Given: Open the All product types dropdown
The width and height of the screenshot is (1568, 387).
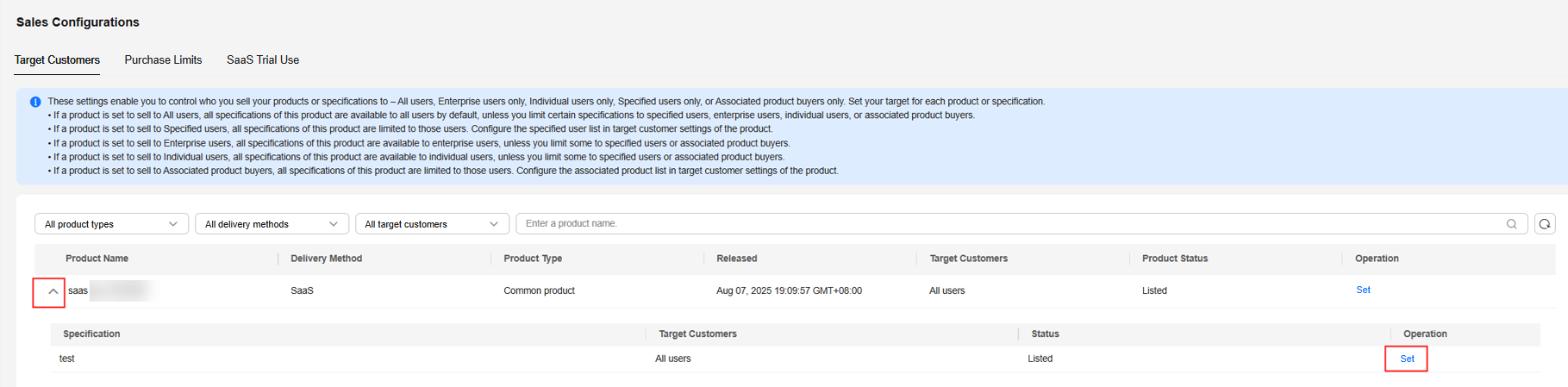Looking at the screenshot, I should point(111,224).
